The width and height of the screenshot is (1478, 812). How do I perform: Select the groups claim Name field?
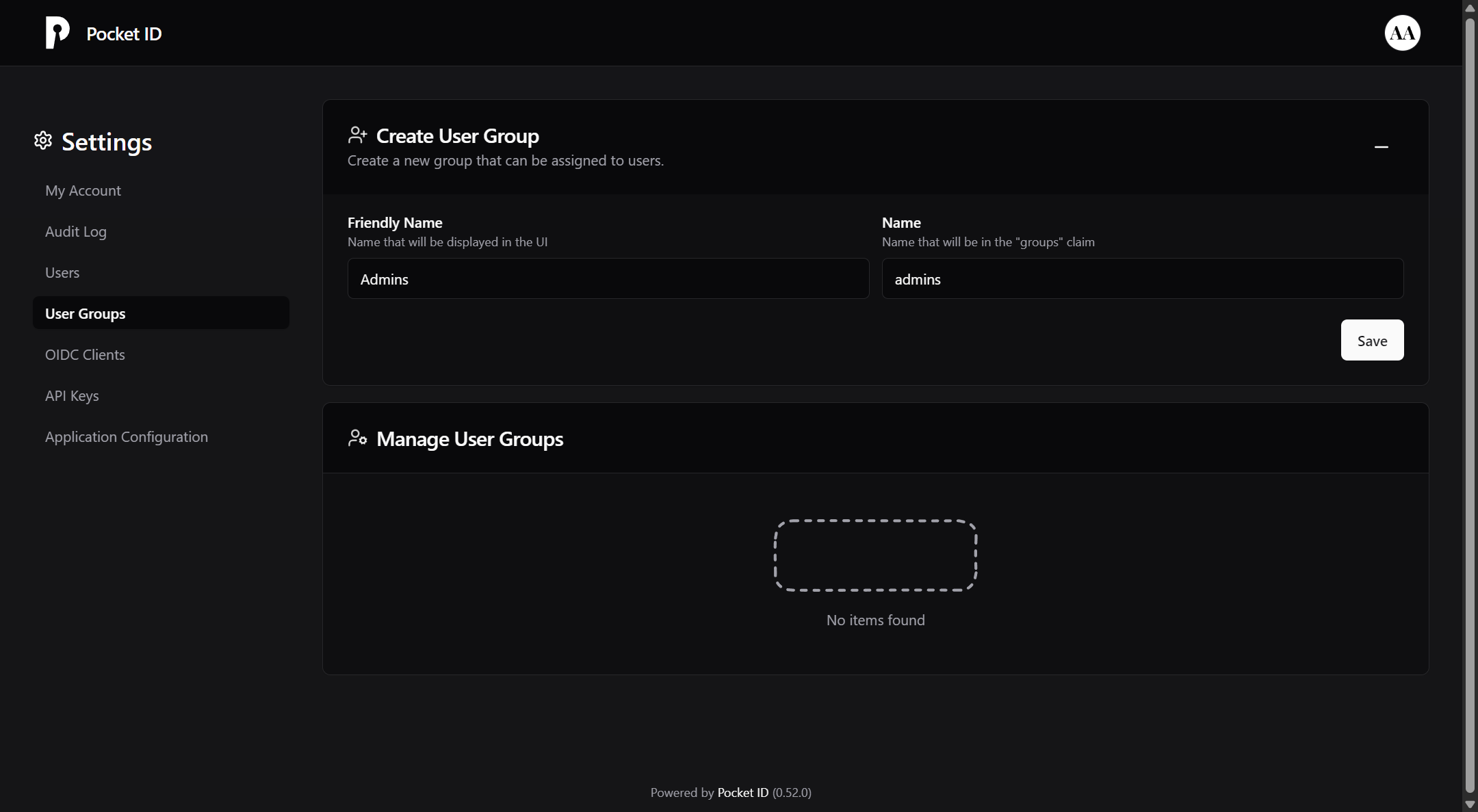tap(1141, 278)
